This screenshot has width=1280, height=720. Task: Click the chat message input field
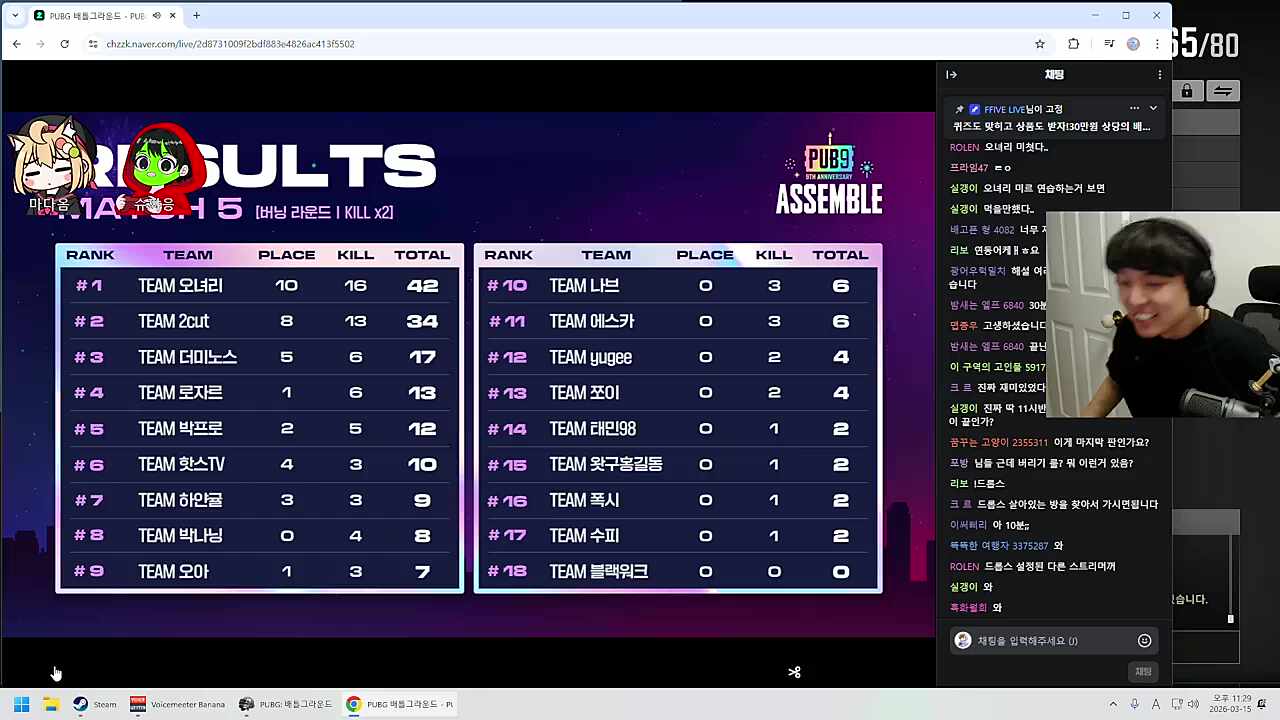point(1045,640)
